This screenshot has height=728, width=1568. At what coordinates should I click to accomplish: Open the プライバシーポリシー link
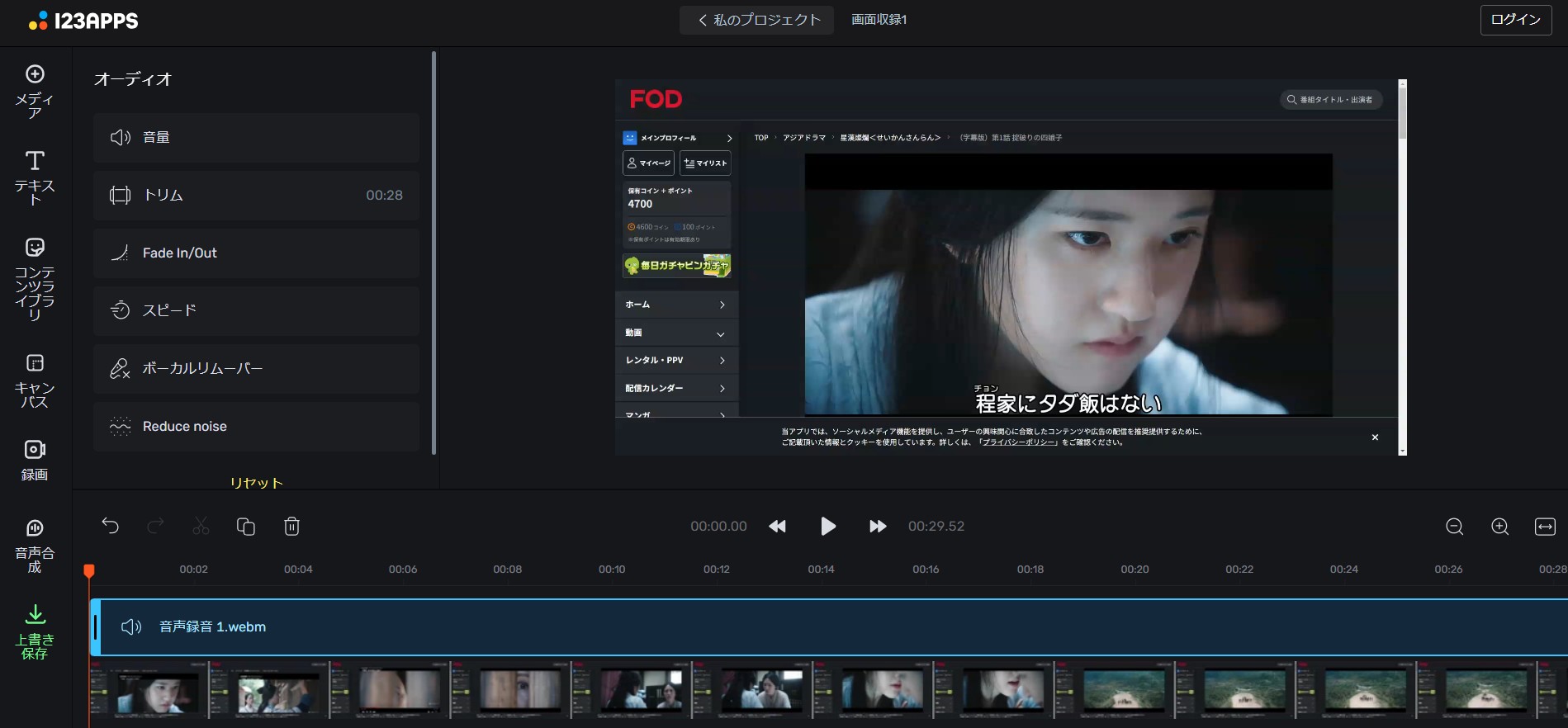coord(1018,442)
